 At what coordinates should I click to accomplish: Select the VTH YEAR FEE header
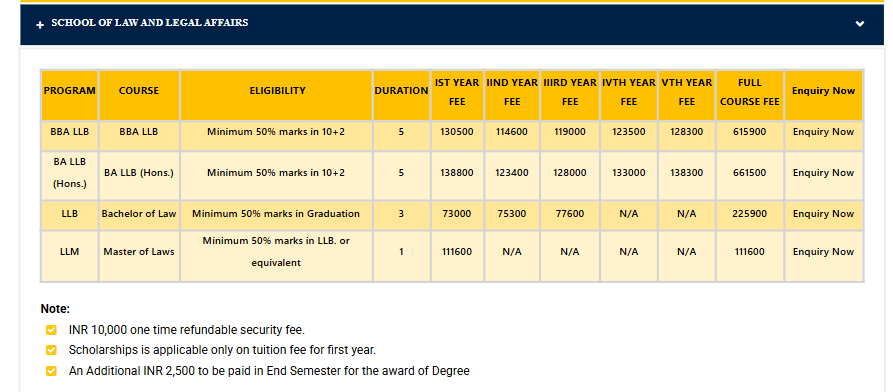click(687, 92)
